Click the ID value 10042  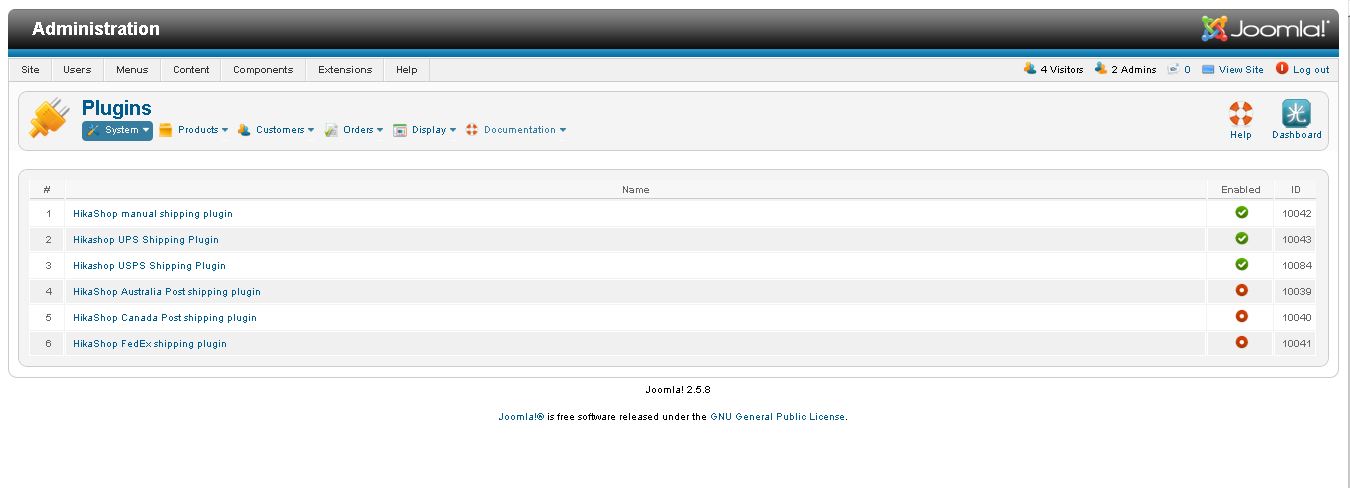coord(1297,214)
